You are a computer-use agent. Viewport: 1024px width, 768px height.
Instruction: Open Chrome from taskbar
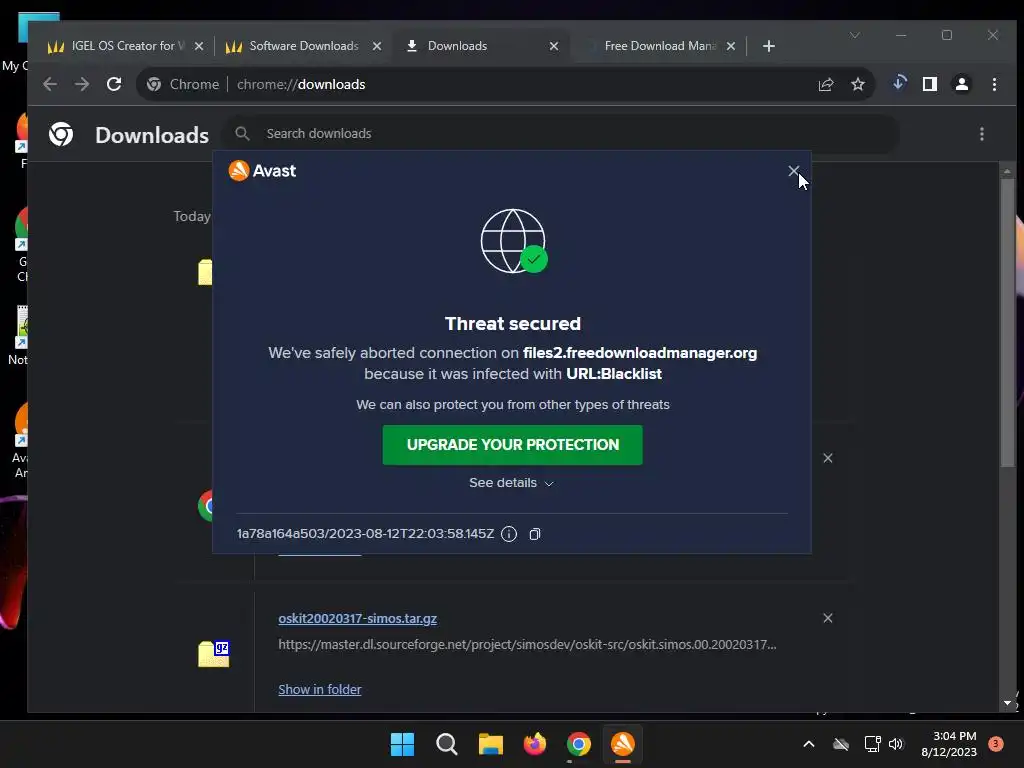(579, 744)
